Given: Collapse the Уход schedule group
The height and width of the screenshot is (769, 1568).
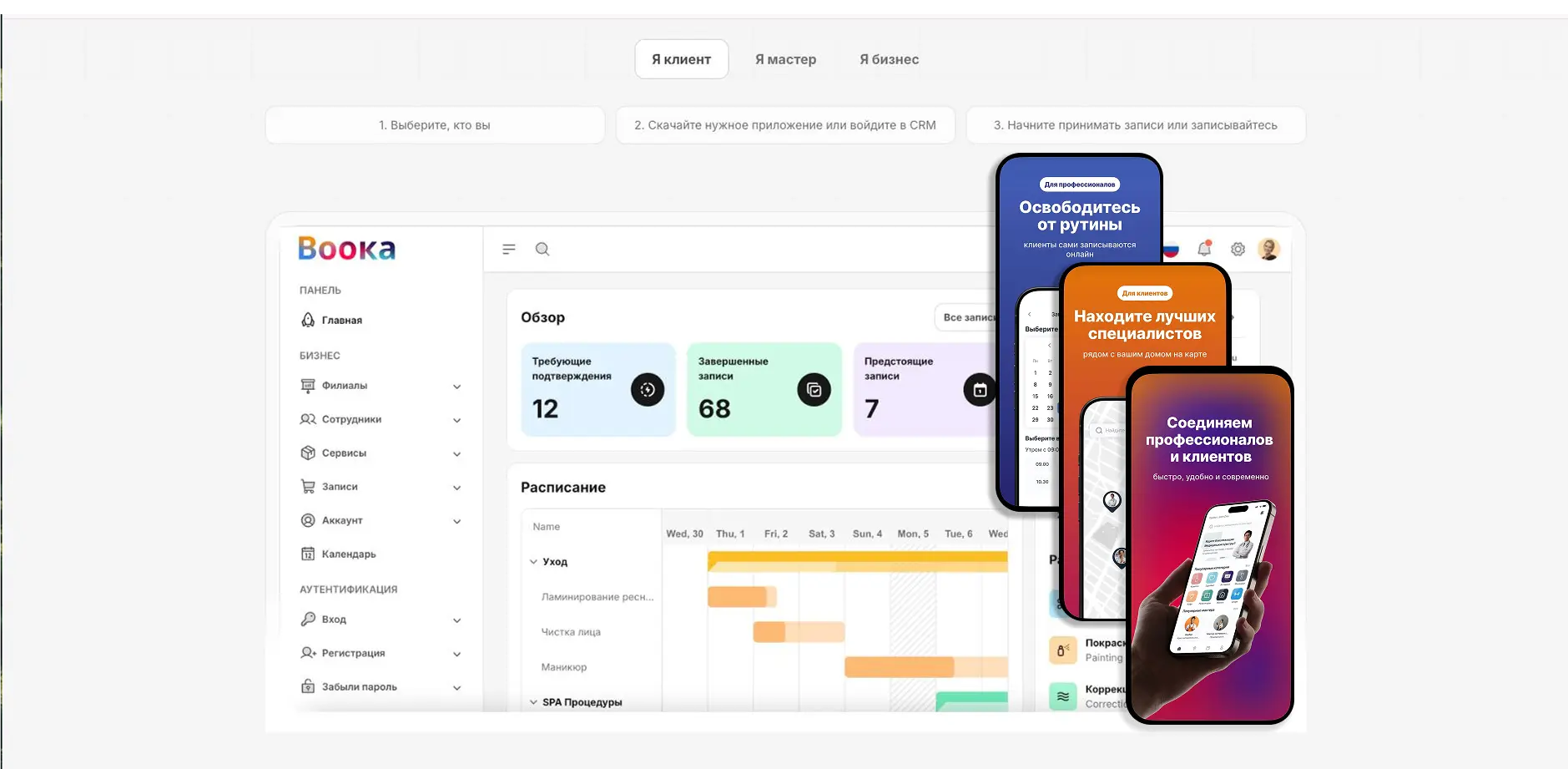Looking at the screenshot, I should [x=533, y=562].
